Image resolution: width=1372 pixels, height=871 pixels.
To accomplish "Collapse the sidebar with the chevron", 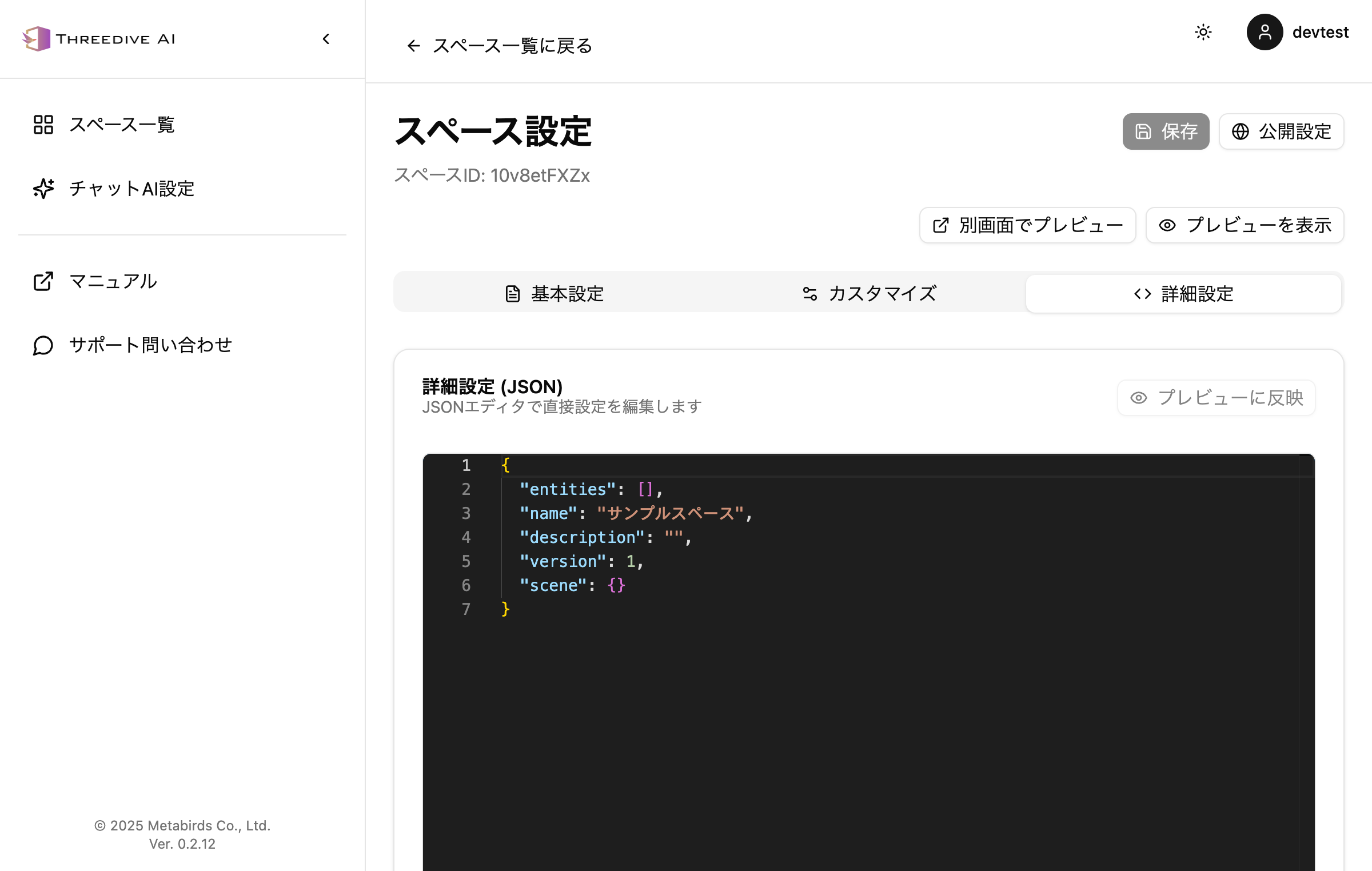I will coord(326,39).
